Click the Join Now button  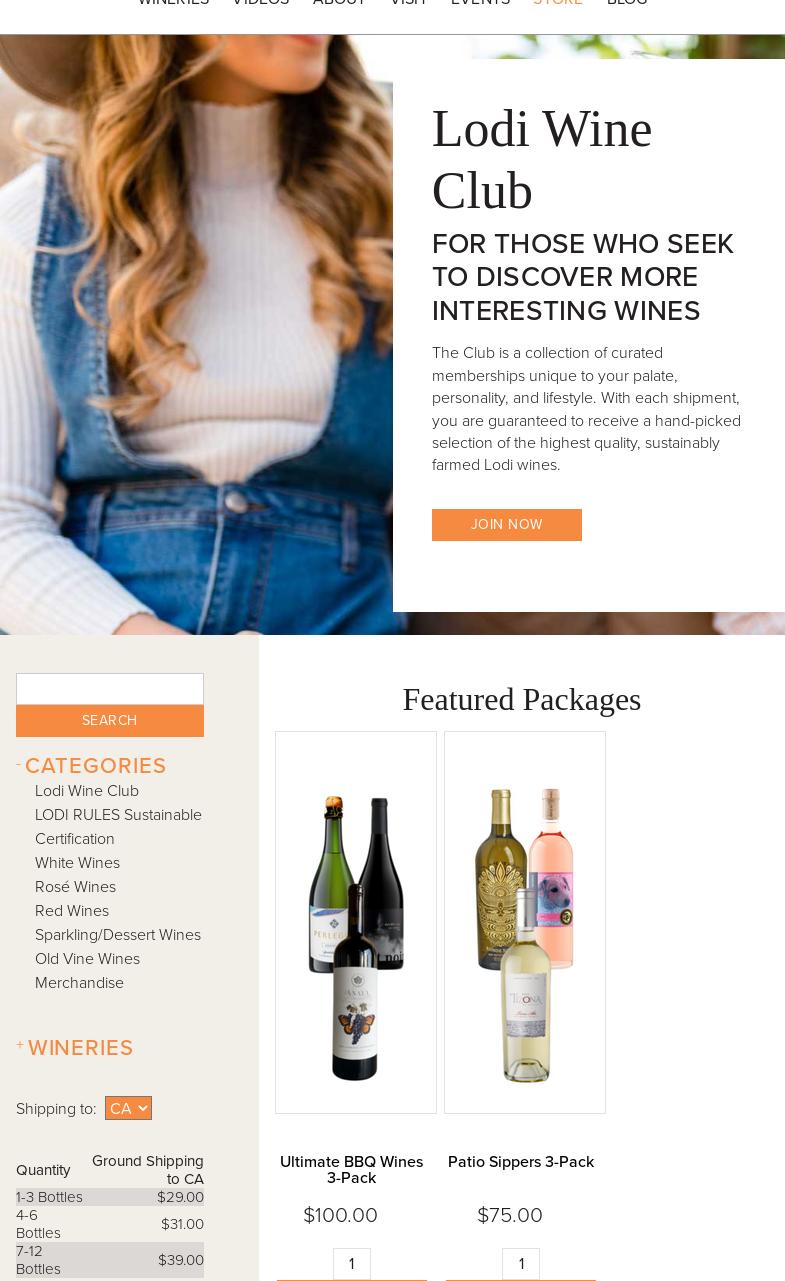click(507, 525)
